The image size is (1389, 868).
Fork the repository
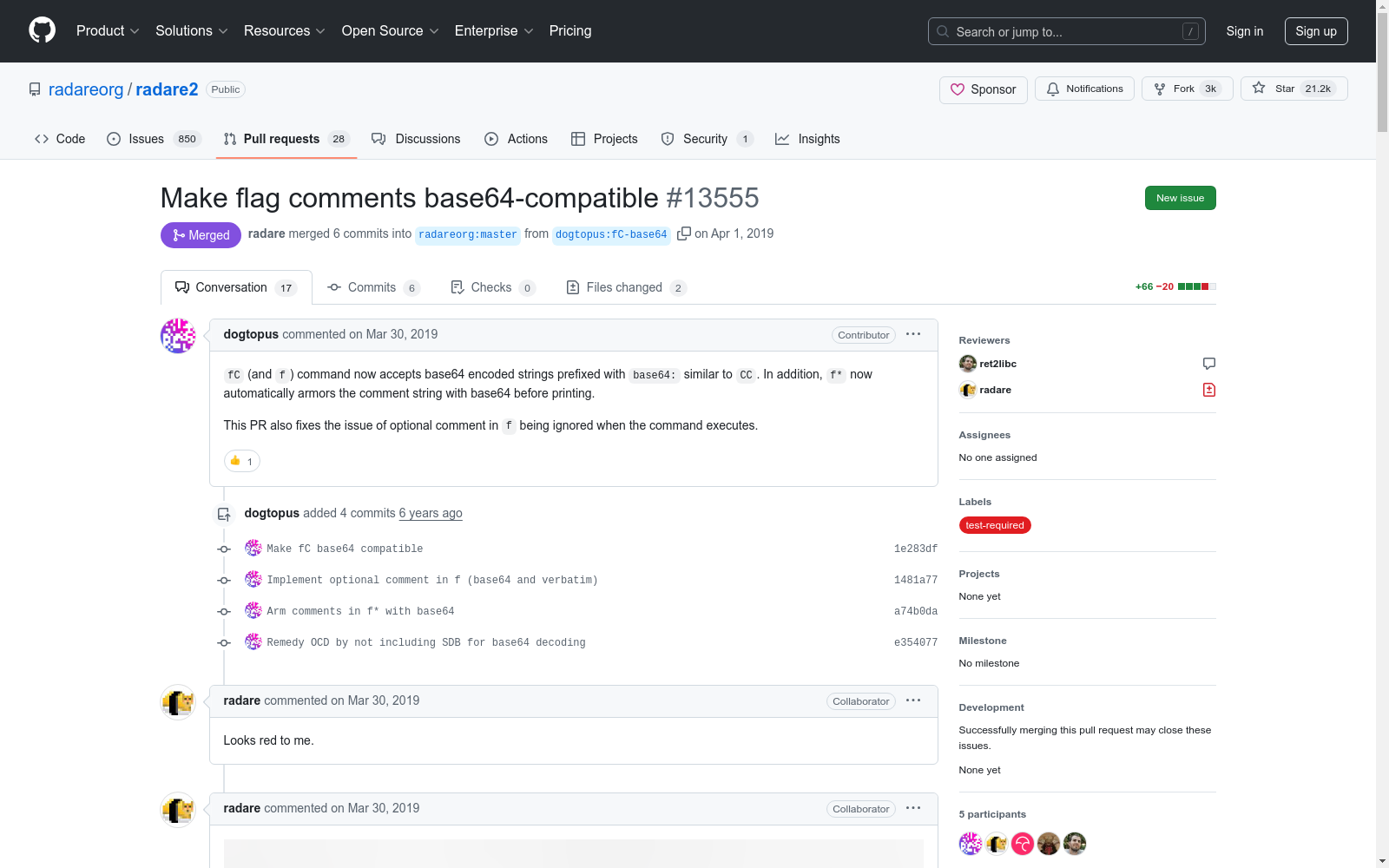pyautogui.click(x=1188, y=89)
